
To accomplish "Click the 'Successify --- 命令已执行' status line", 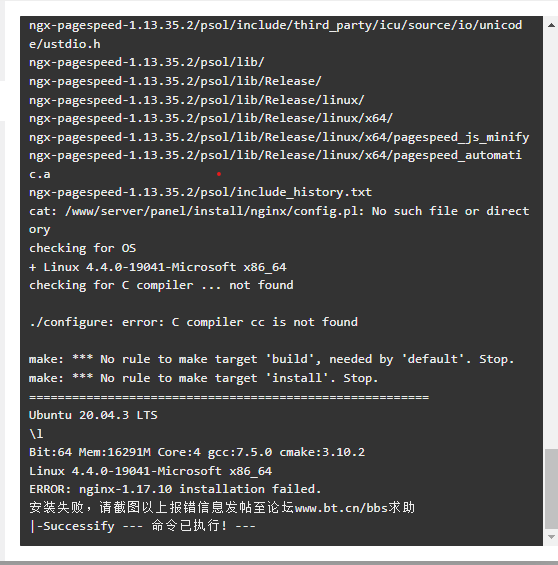I will (142, 526).
